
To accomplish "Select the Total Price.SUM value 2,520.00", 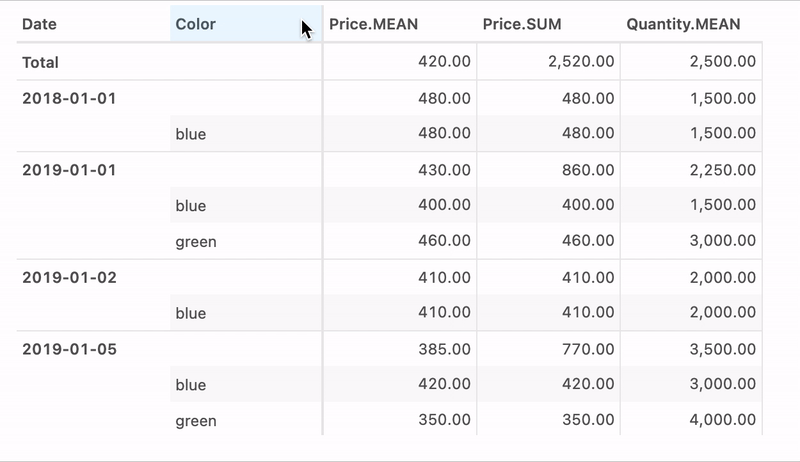I will click(x=581, y=62).
